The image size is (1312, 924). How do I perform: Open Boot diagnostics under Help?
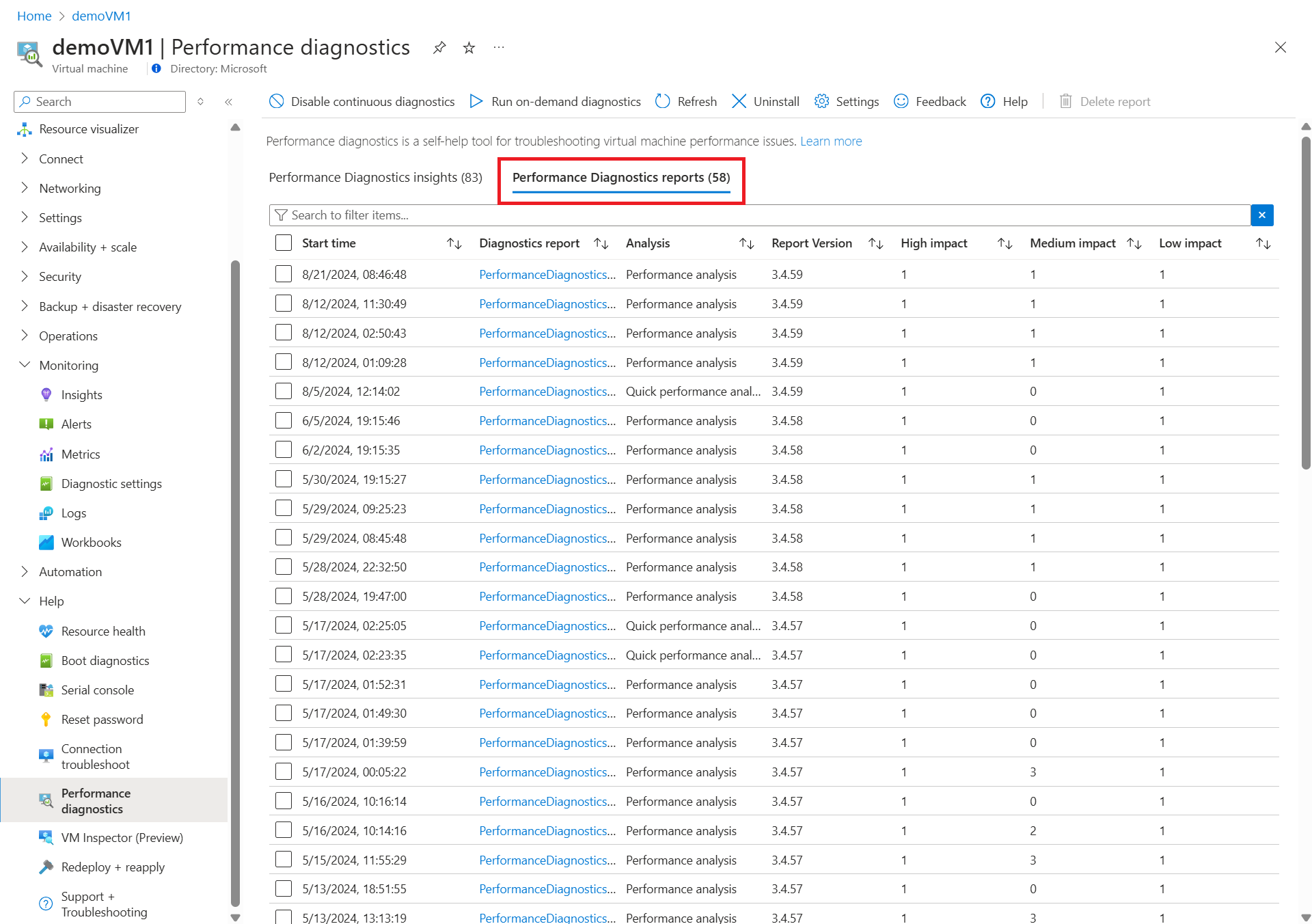click(105, 661)
